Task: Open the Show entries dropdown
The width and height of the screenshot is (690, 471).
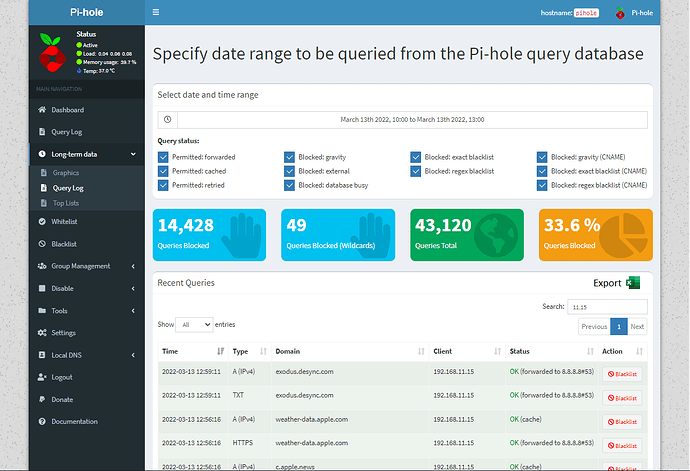Action: tap(194, 325)
